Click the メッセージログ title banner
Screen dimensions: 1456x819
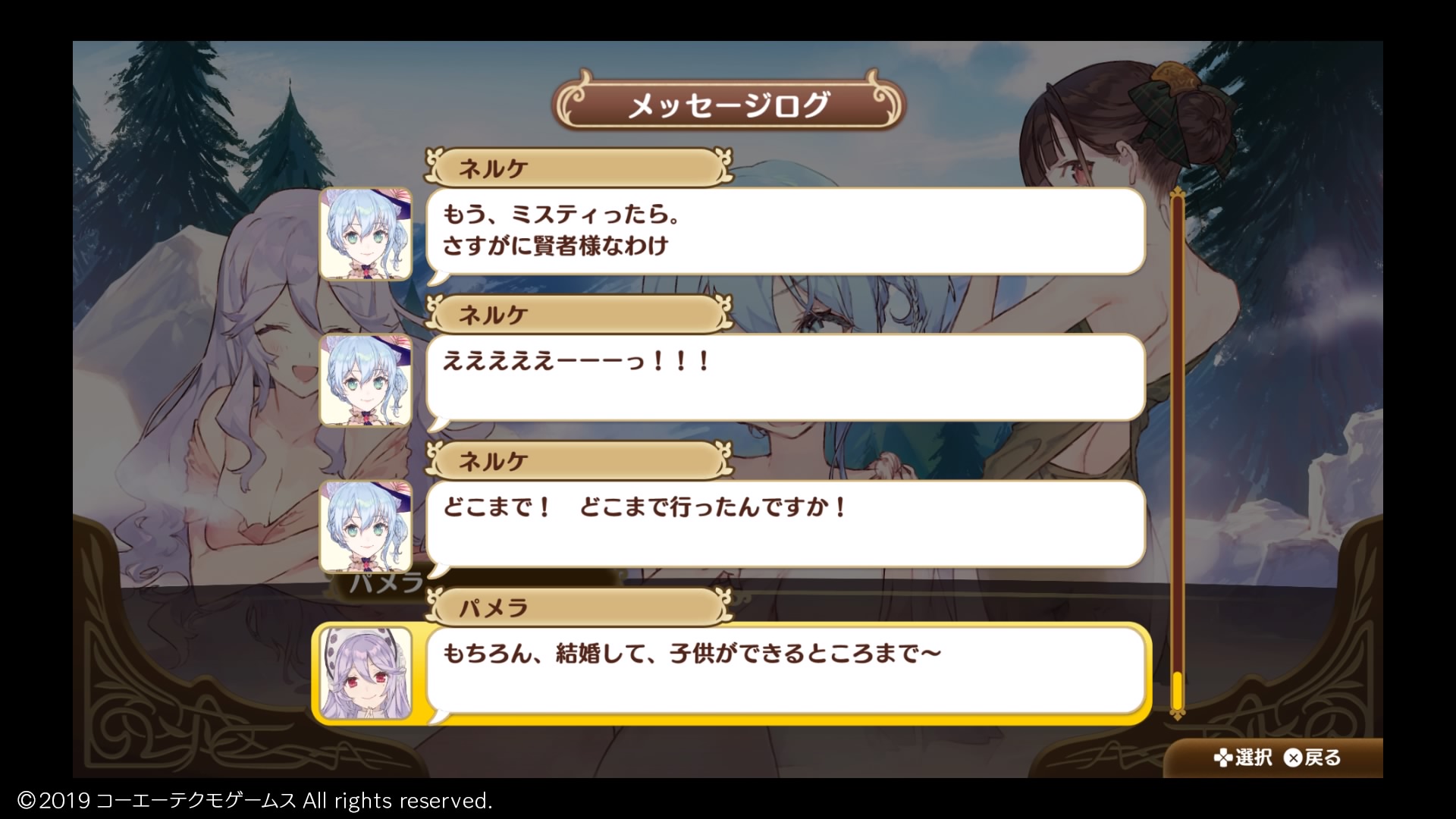tap(728, 104)
